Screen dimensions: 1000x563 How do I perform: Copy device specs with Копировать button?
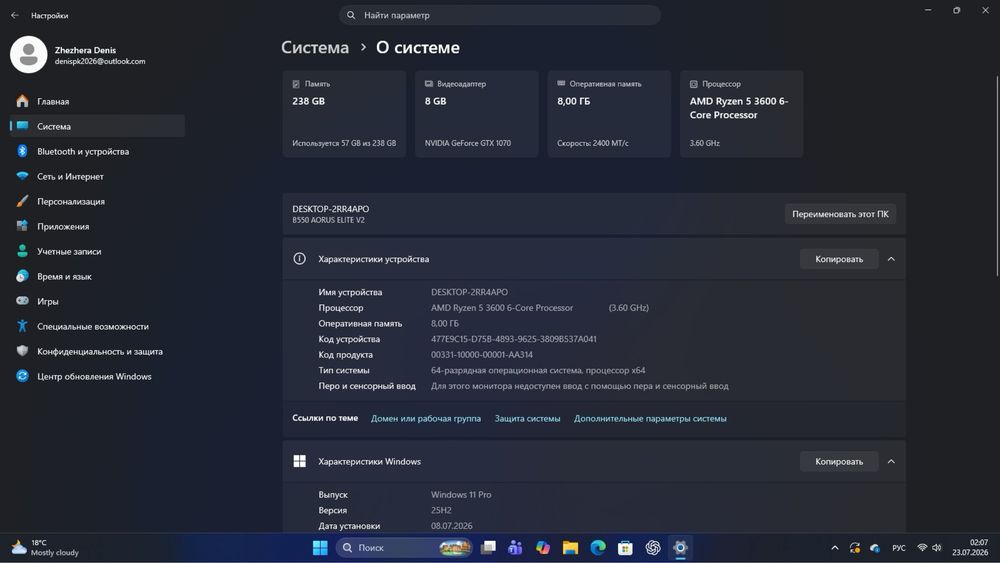pos(839,259)
